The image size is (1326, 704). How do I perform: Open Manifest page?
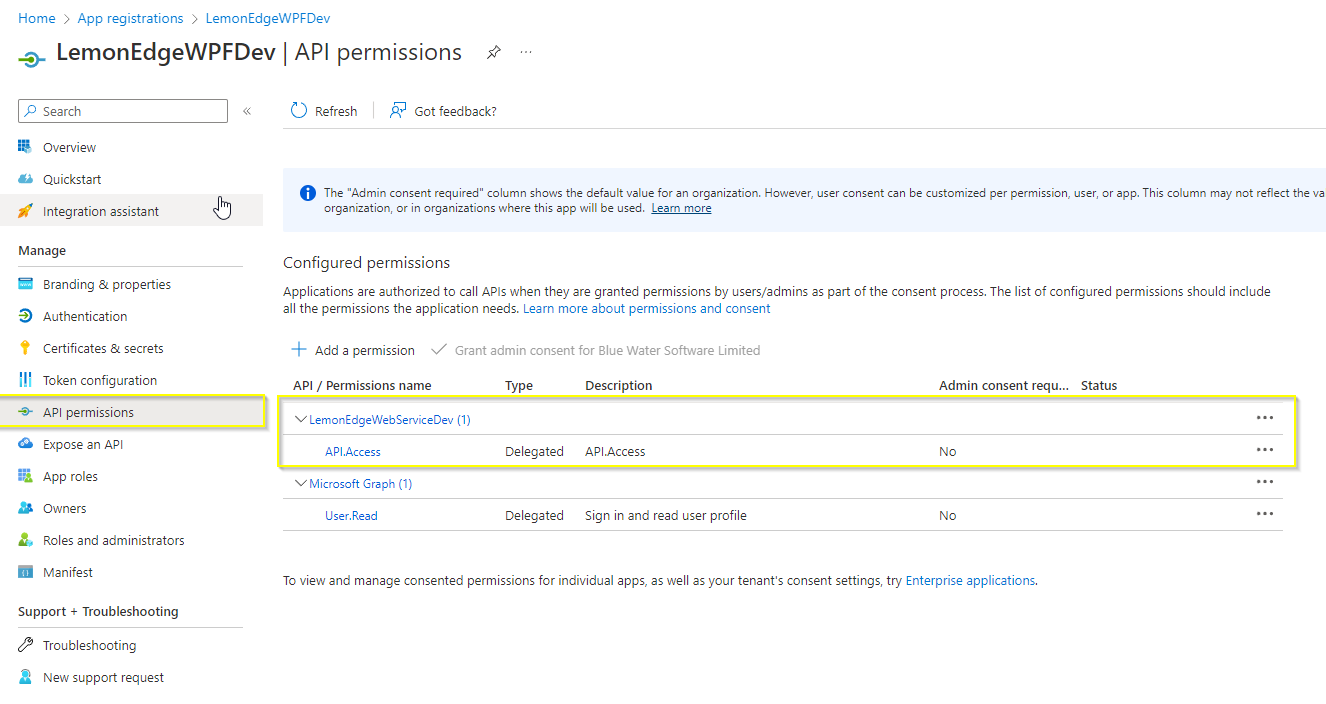[68, 572]
